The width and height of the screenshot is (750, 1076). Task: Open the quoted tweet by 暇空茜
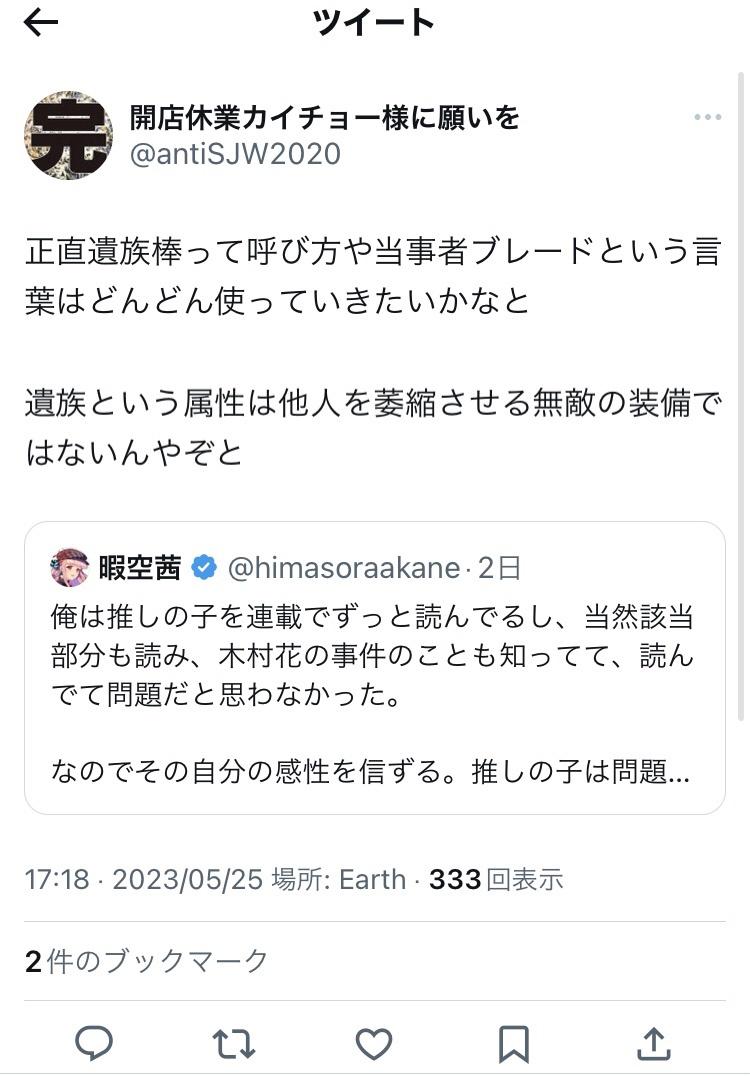374,690
